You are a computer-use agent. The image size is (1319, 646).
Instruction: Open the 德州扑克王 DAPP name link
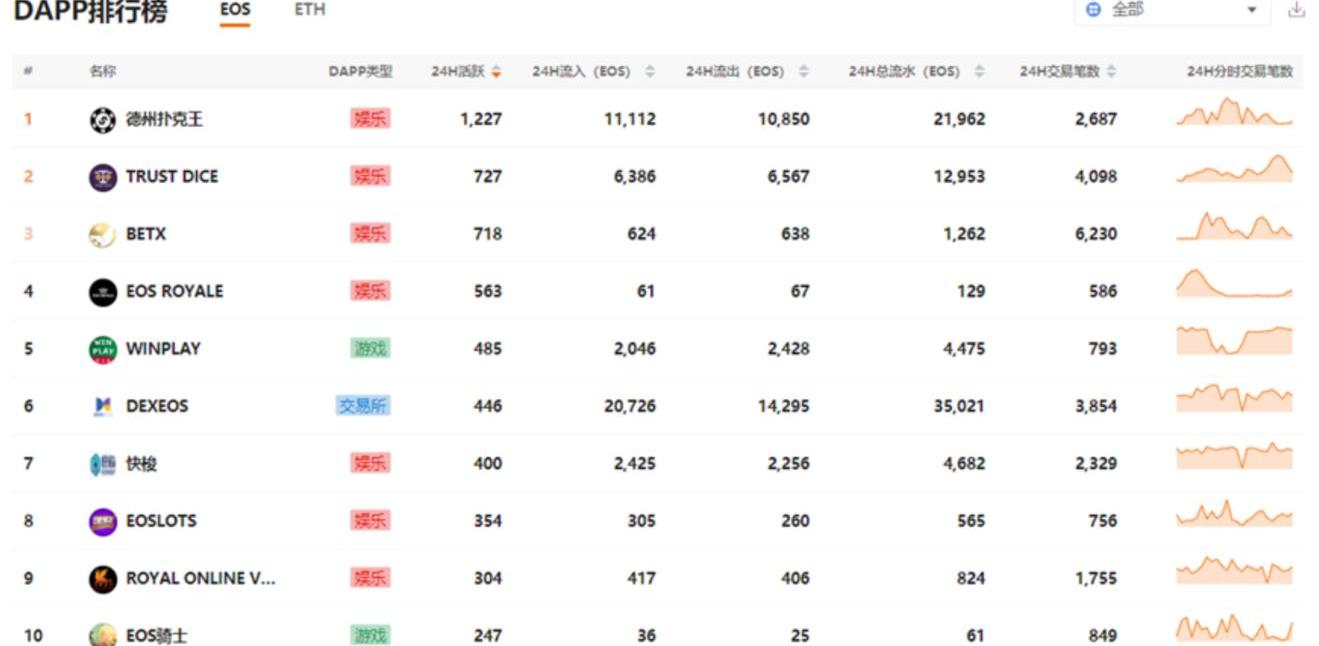[x=164, y=120]
